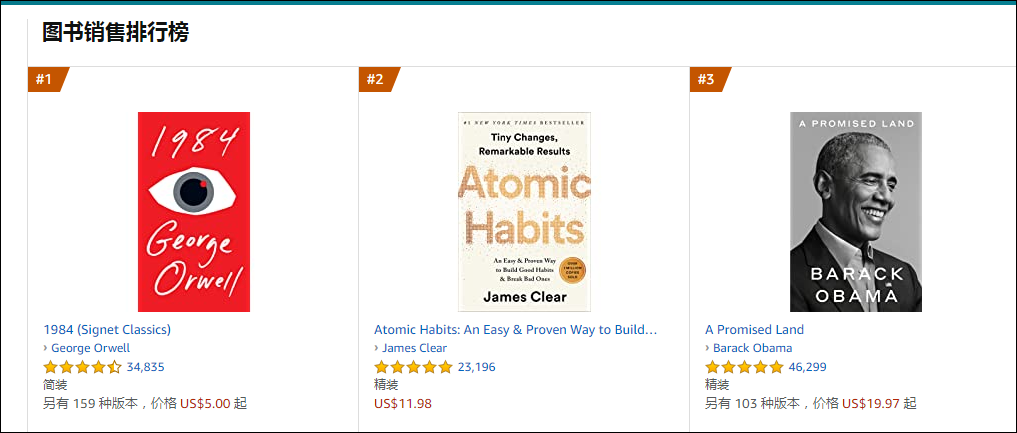Open the Atomic Habits title link
Screen dimensions: 1017x433
point(515,329)
